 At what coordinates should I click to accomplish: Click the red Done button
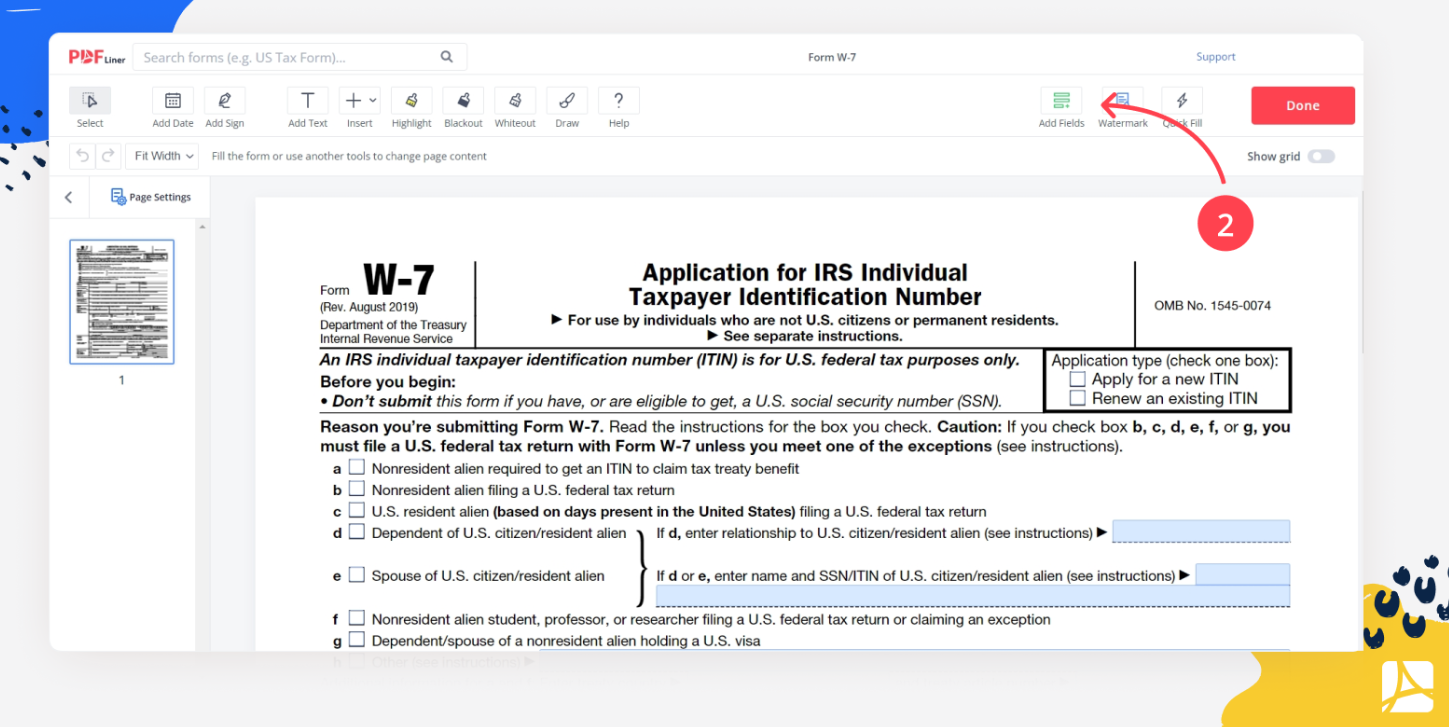pos(1303,105)
